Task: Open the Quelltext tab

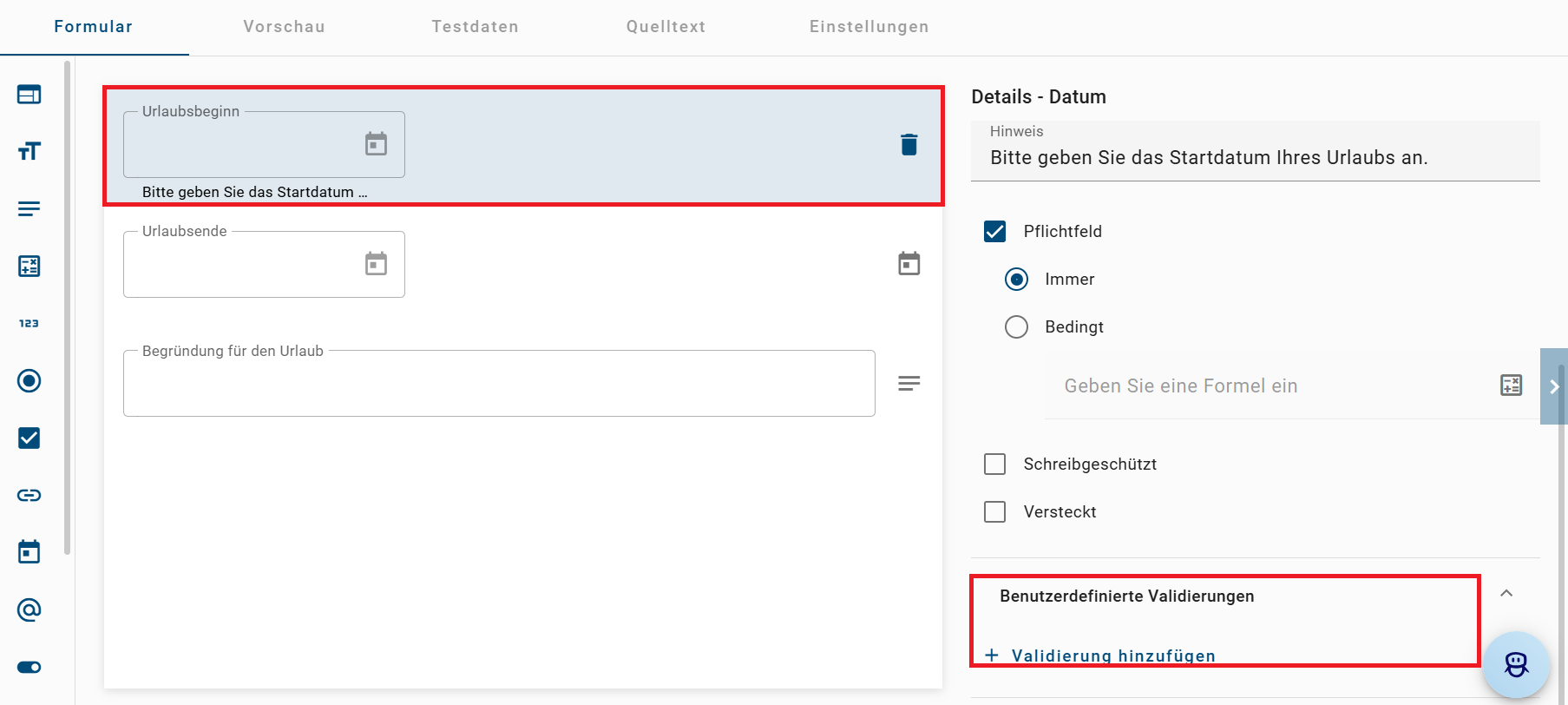Action: [x=666, y=27]
